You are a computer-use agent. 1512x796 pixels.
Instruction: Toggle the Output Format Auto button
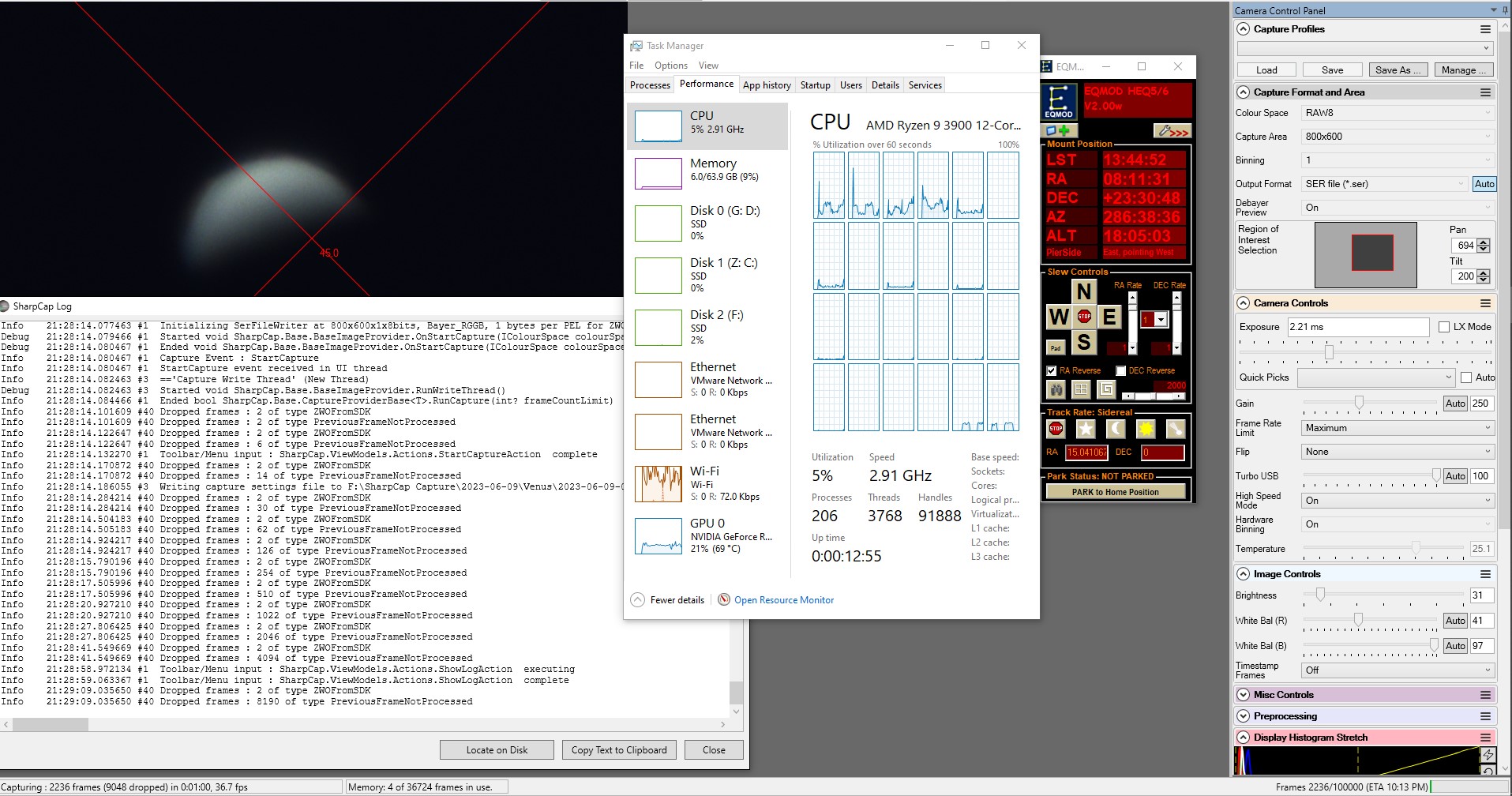[x=1484, y=184]
